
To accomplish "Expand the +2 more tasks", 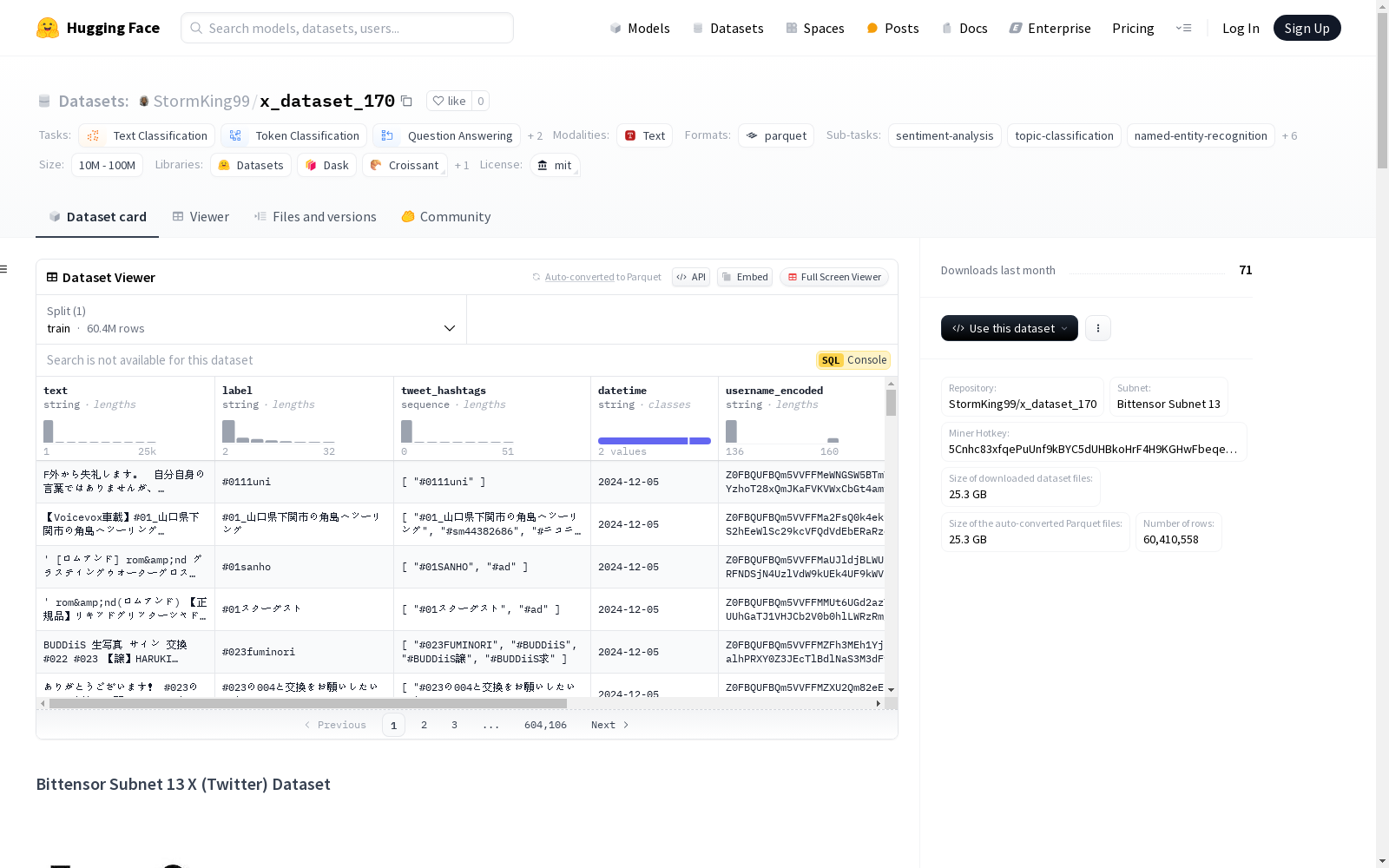I will 535,136.
